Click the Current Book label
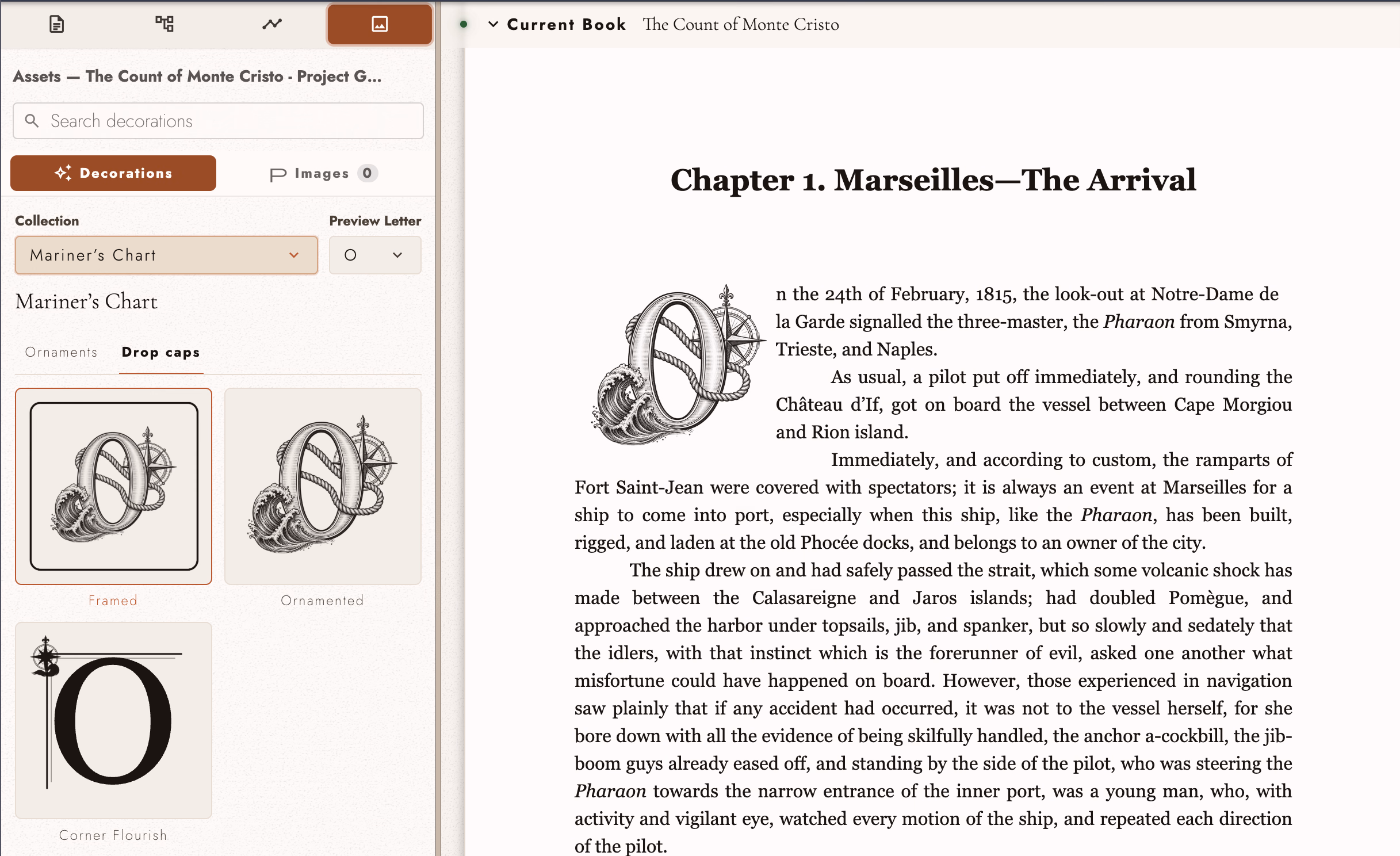 click(x=567, y=24)
